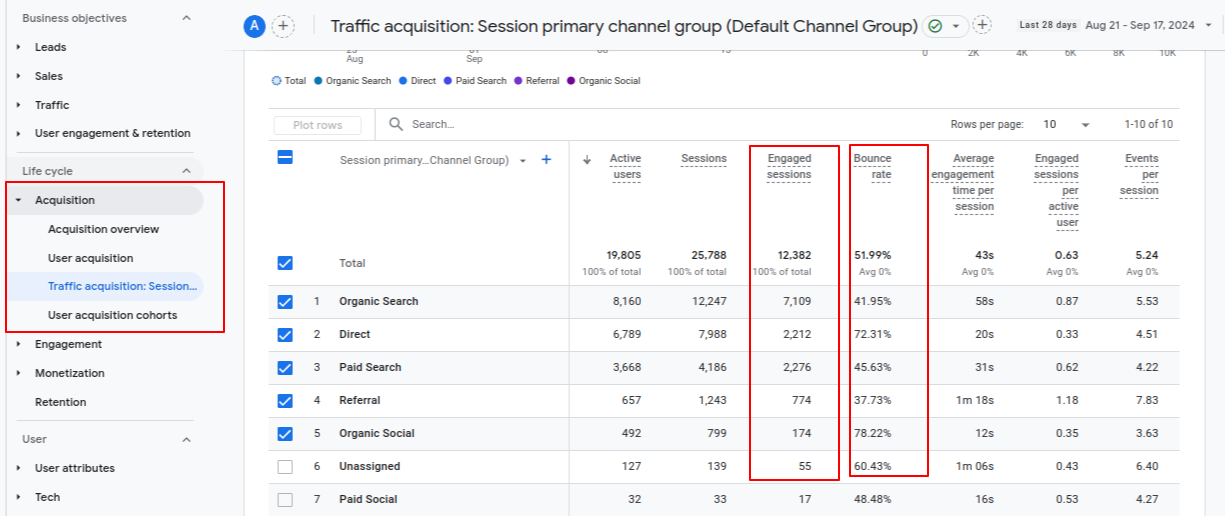Screen dimensions: 1225x516
Task: Collapse the Life cycle section
Action: [x=186, y=171]
